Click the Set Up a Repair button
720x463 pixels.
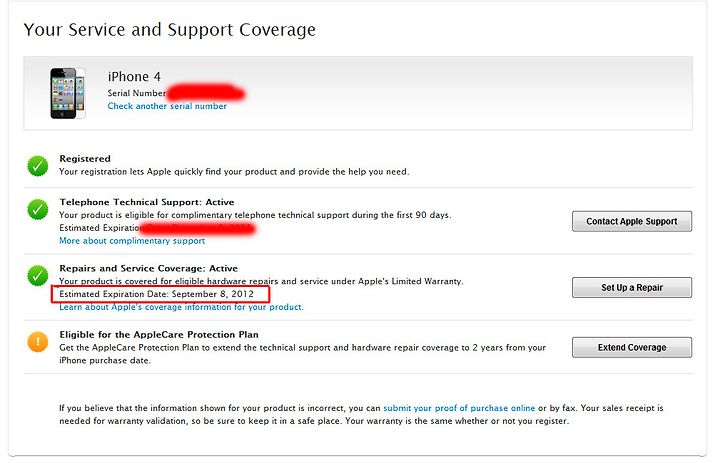632,288
